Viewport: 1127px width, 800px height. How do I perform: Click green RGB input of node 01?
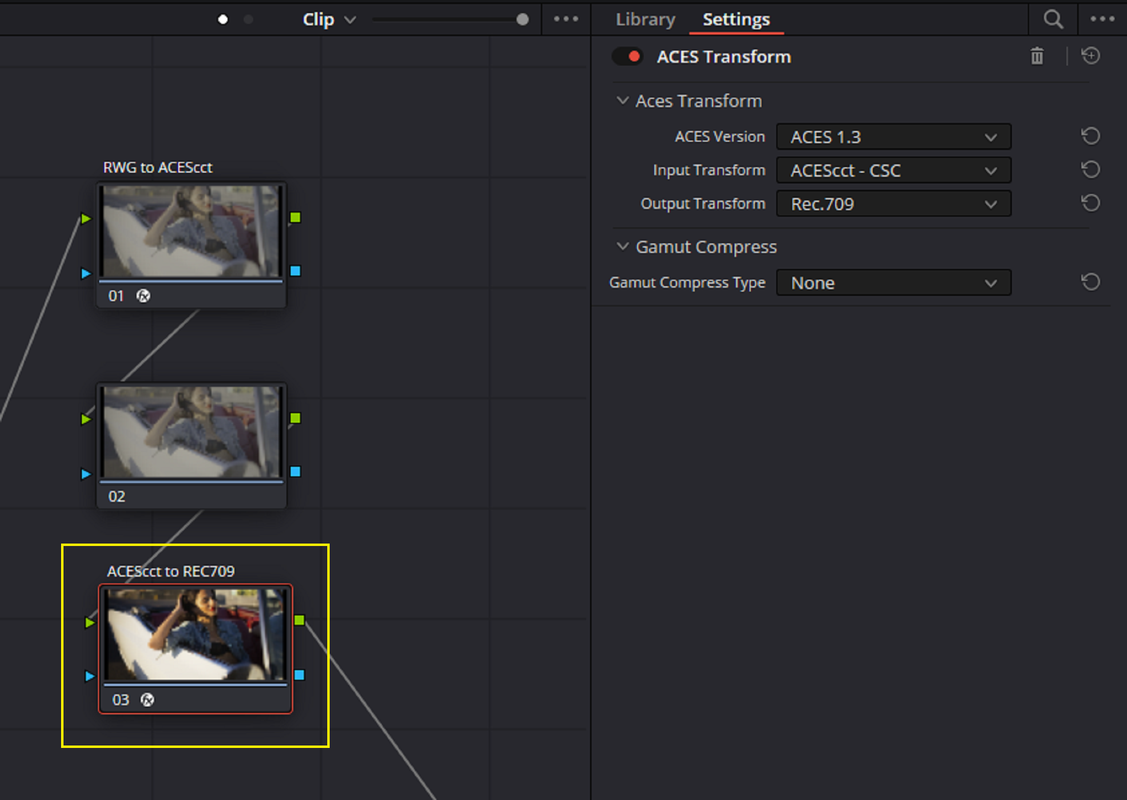click(x=86, y=219)
